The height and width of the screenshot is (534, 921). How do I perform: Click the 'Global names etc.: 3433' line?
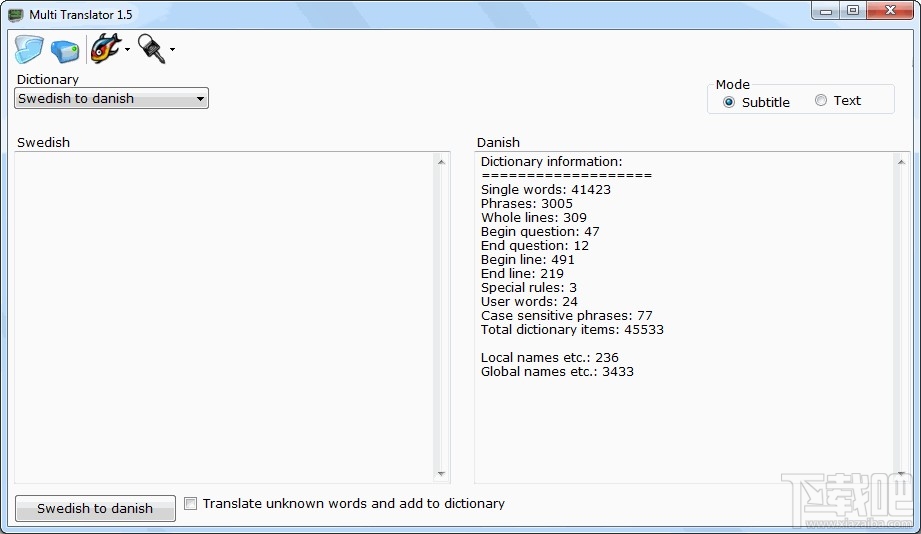point(557,372)
